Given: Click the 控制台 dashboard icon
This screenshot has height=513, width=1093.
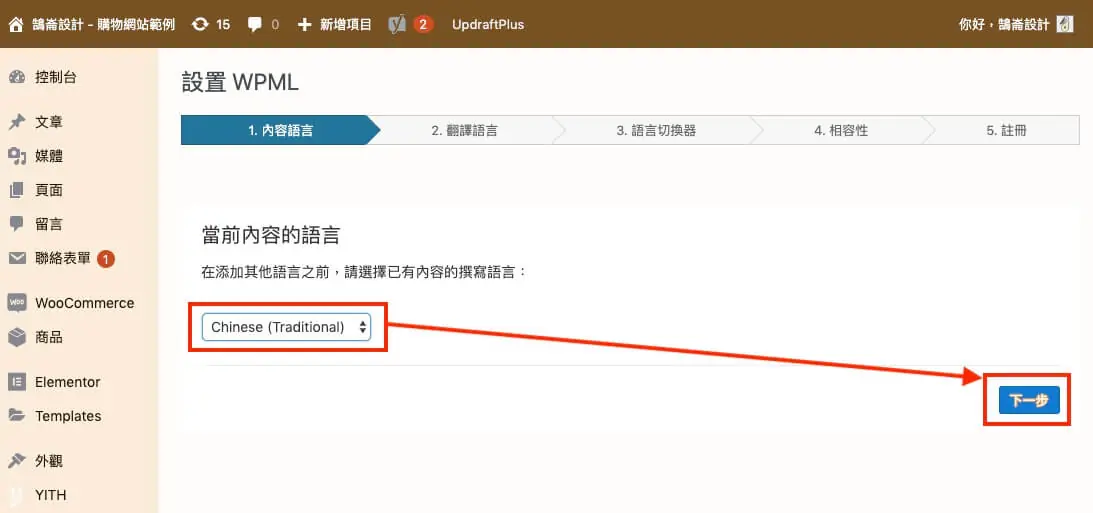Looking at the screenshot, I should tap(17, 77).
